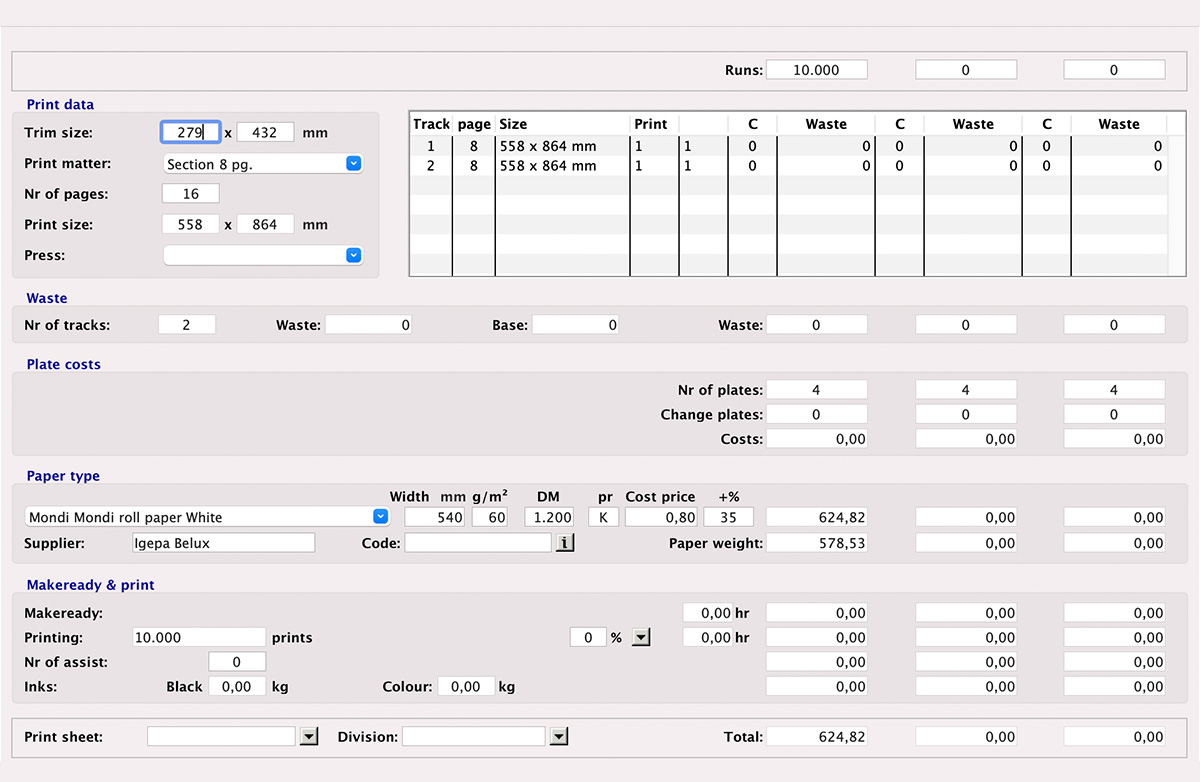Click the Paper type section heading
The image size is (1200, 782).
click(x=62, y=476)
